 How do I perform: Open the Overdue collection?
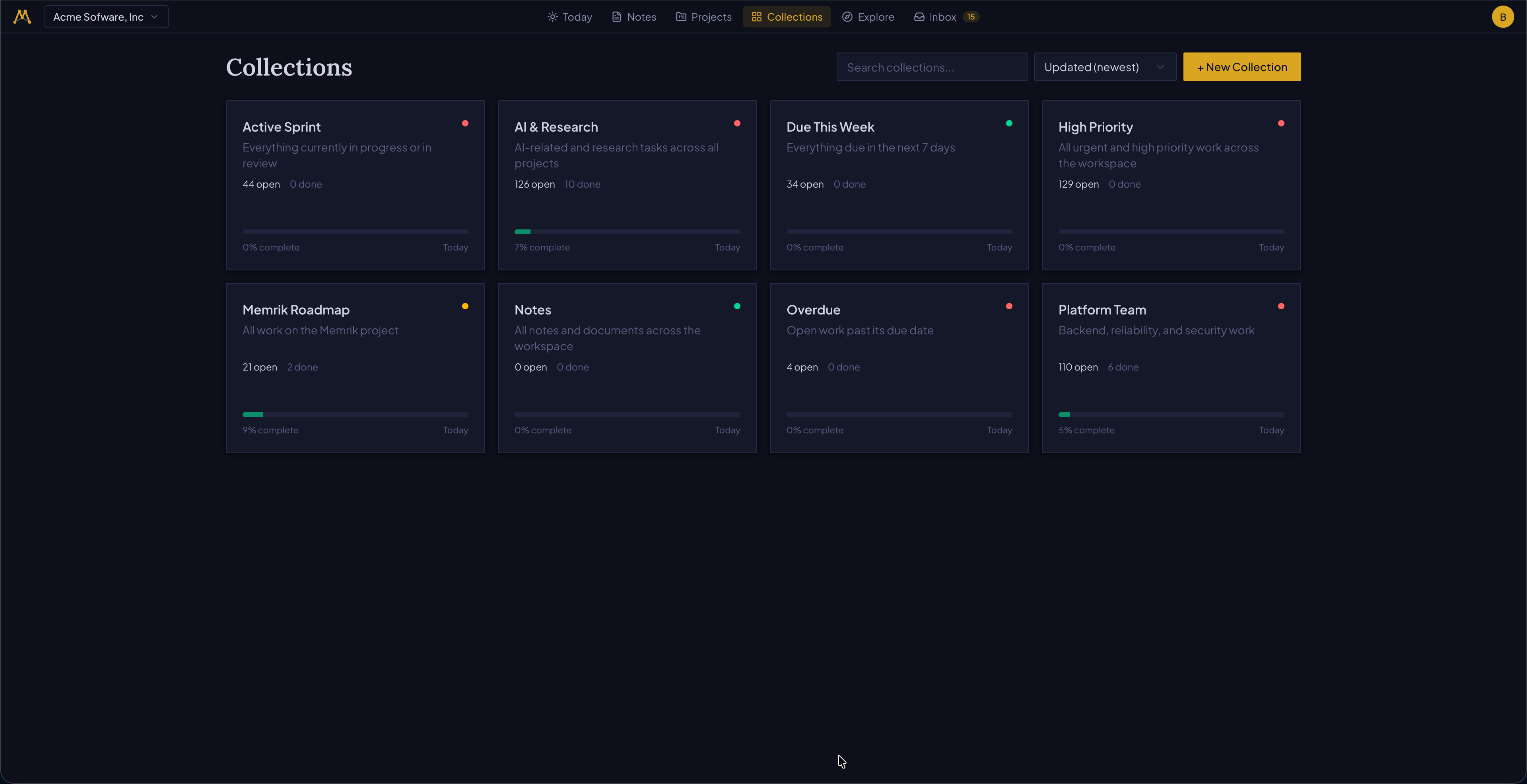click(x=899, y=367)
